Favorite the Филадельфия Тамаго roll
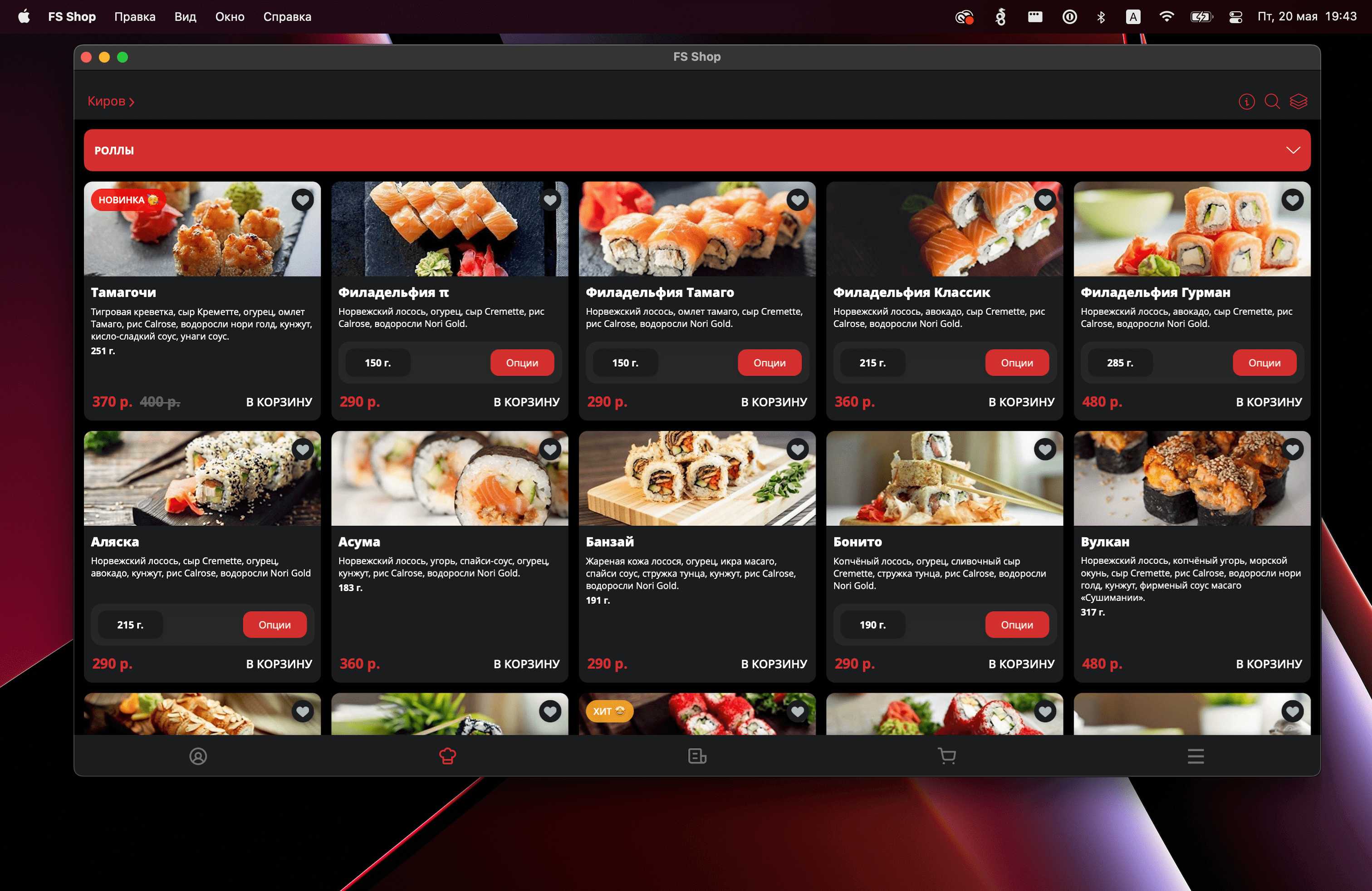 pyautogui.click(x=798, y=200)
